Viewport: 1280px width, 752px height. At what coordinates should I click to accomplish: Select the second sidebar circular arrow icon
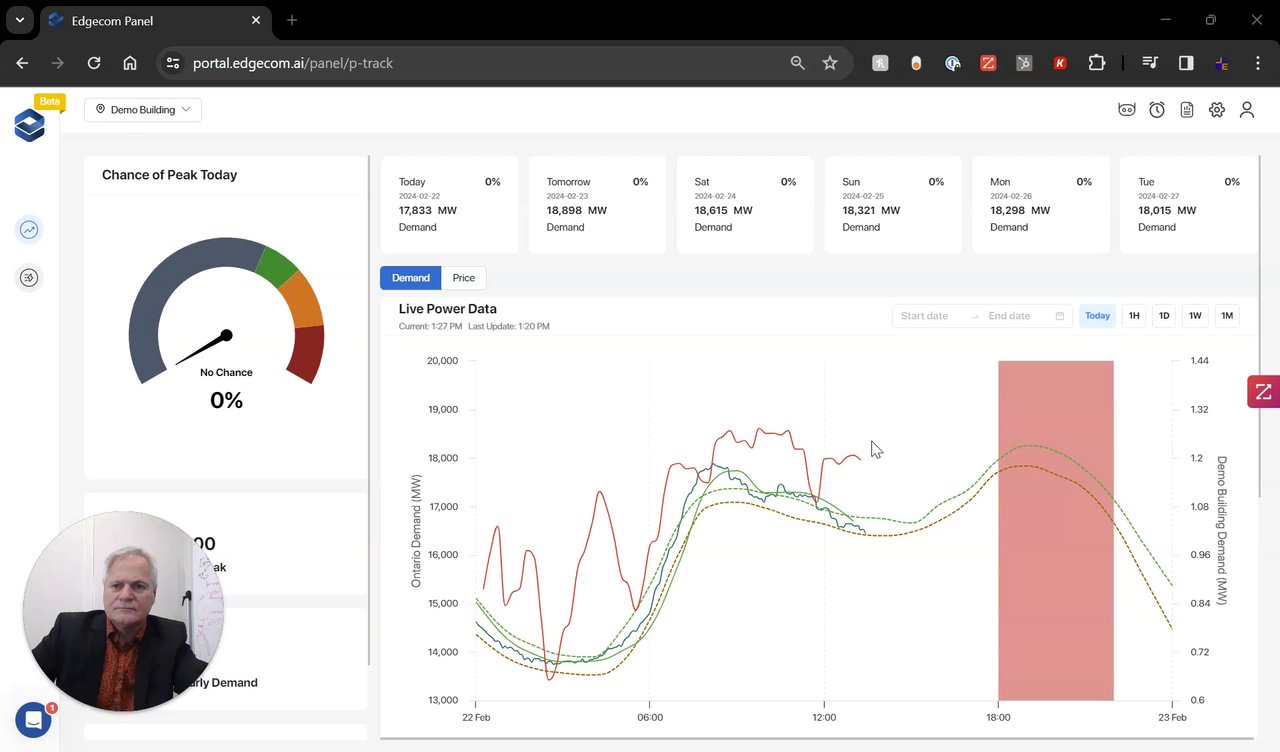click(29, 278)
